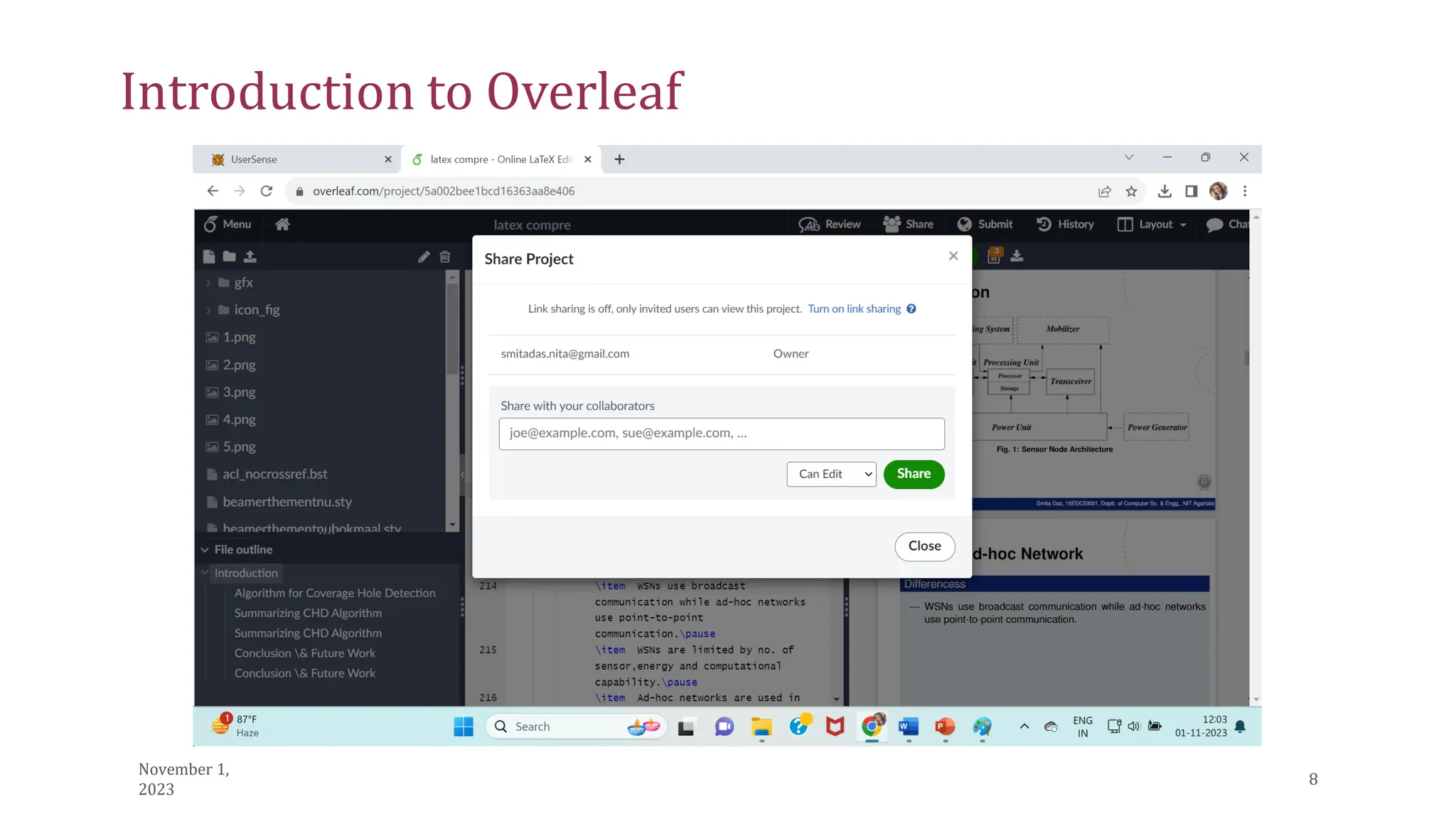Rename selected file with pencil icon
This screenshot has height=819, width=1456.
(x=424, y=257)
